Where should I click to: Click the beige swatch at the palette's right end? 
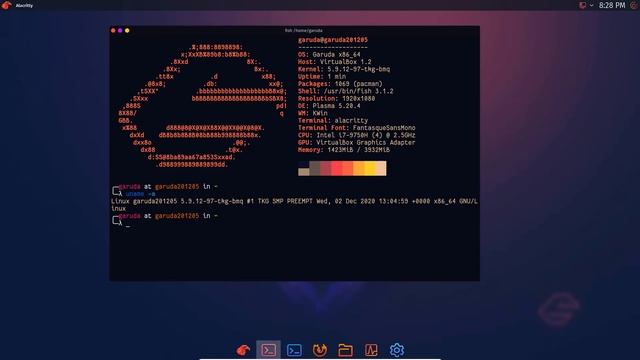[x=381, y=168]
